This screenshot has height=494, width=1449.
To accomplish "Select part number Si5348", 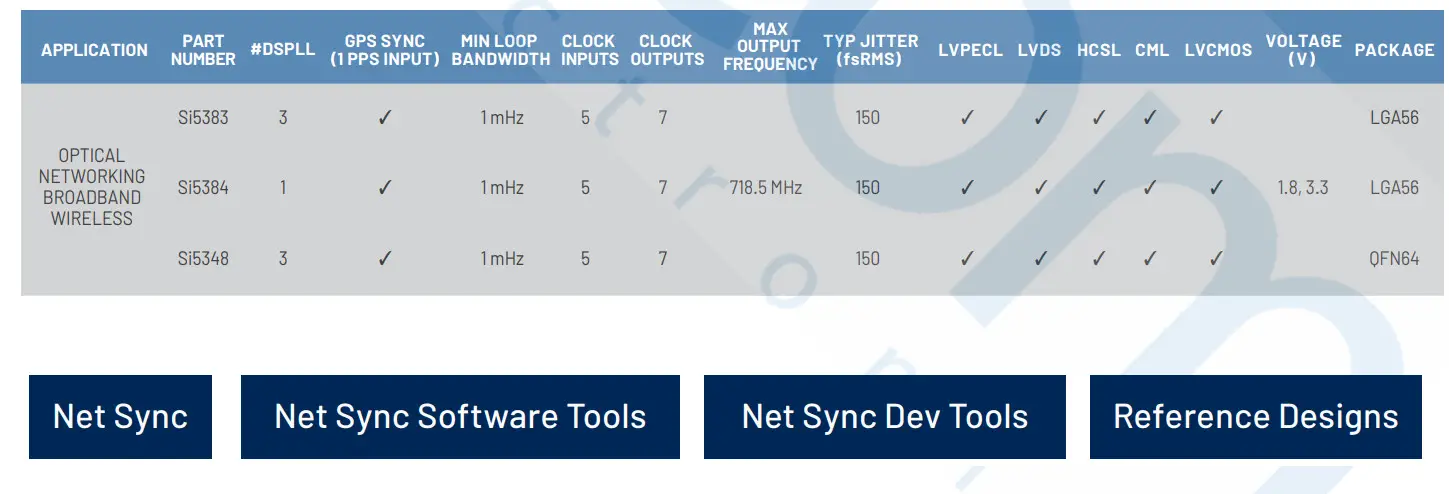I will coord(203,258).
